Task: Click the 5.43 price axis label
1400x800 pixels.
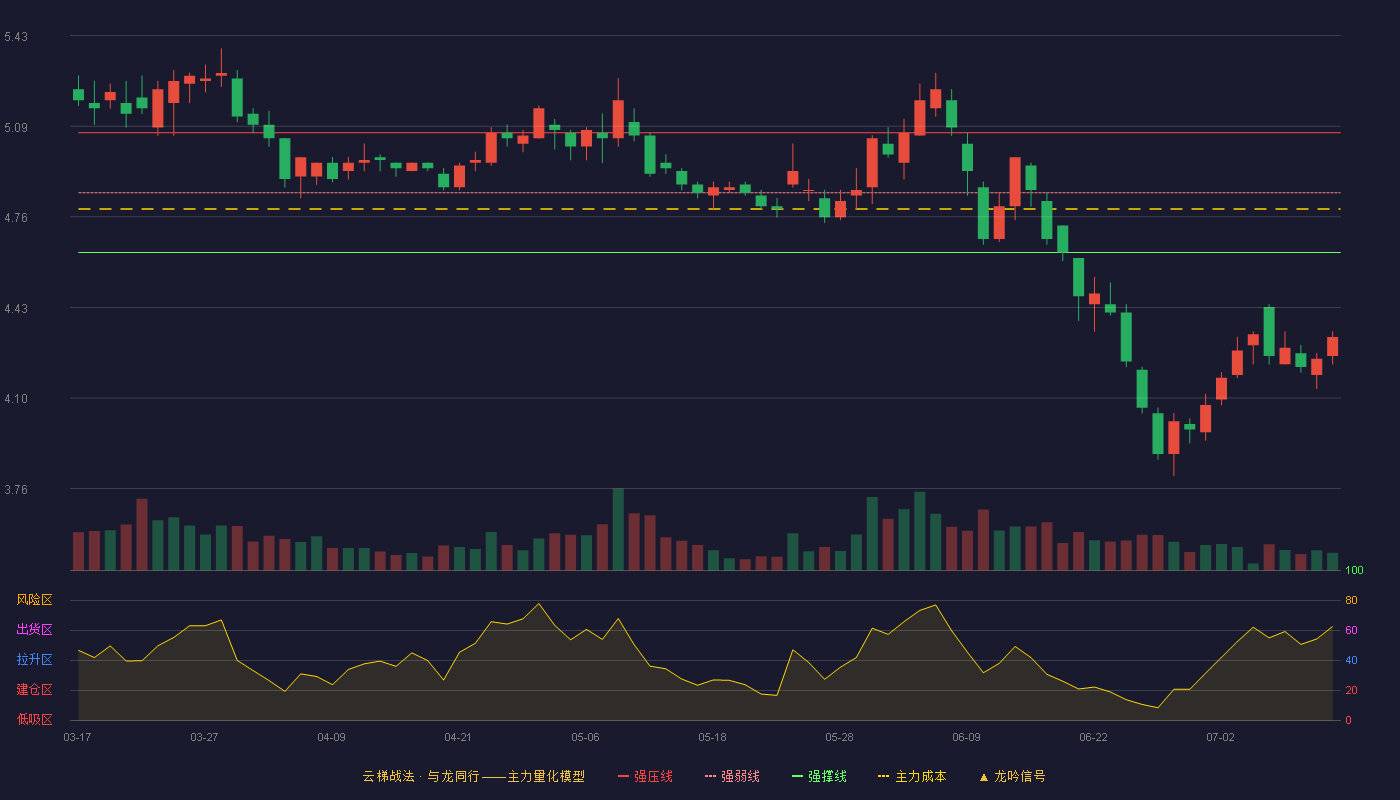Action: pos(16,37)
